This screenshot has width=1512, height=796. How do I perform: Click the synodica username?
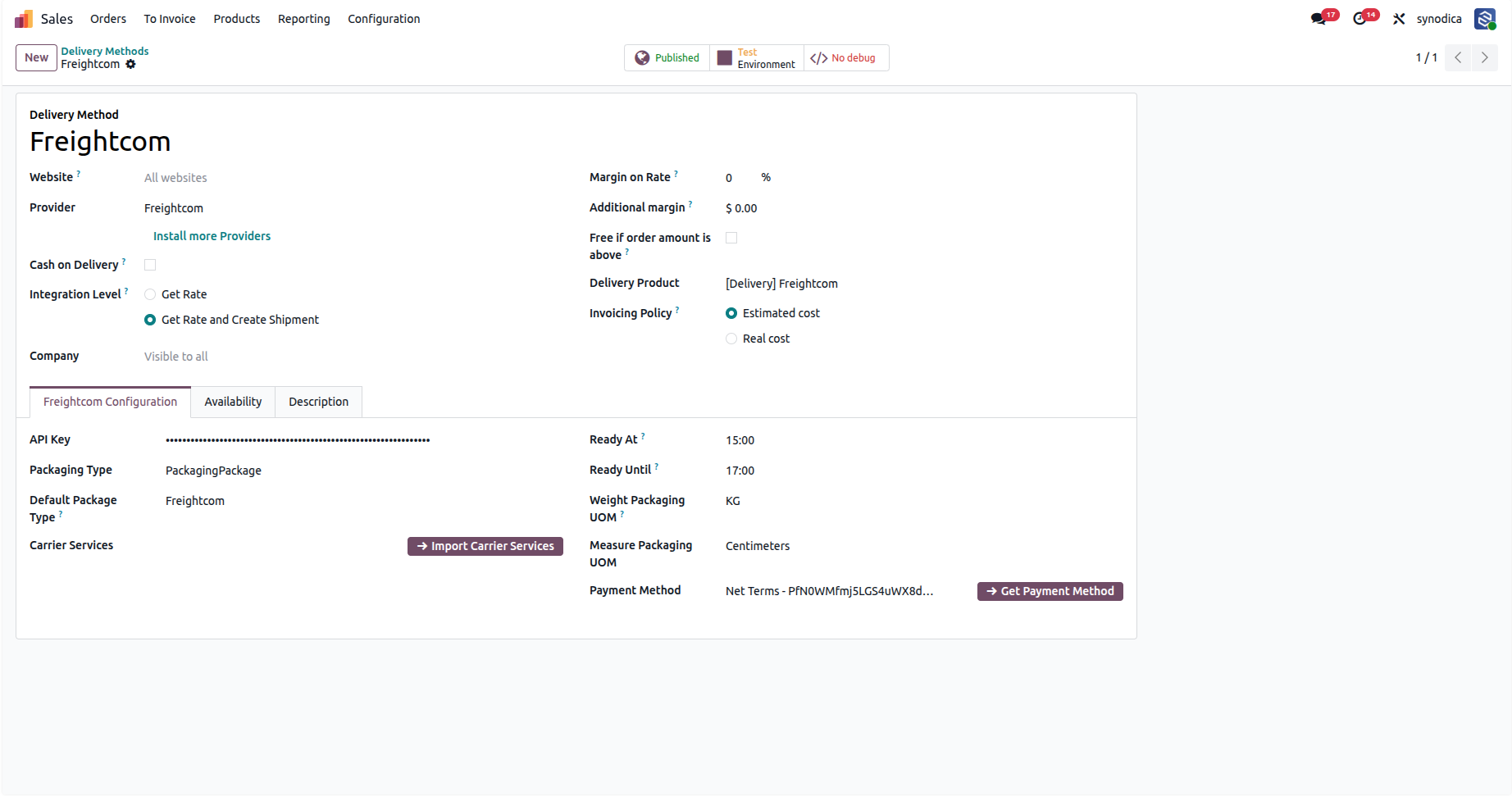pyautogui.click(x=1439, y=19)
